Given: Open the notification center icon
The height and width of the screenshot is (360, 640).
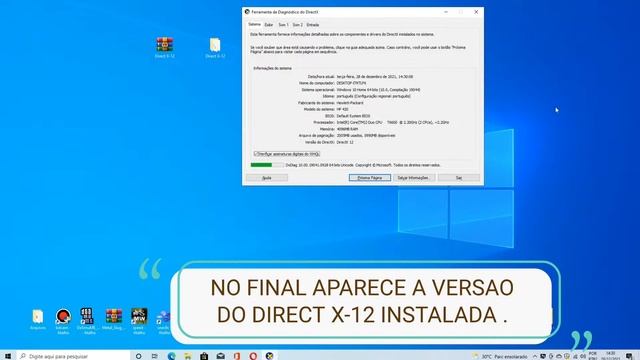Looking at the screenshot, I should coord(629,356).
